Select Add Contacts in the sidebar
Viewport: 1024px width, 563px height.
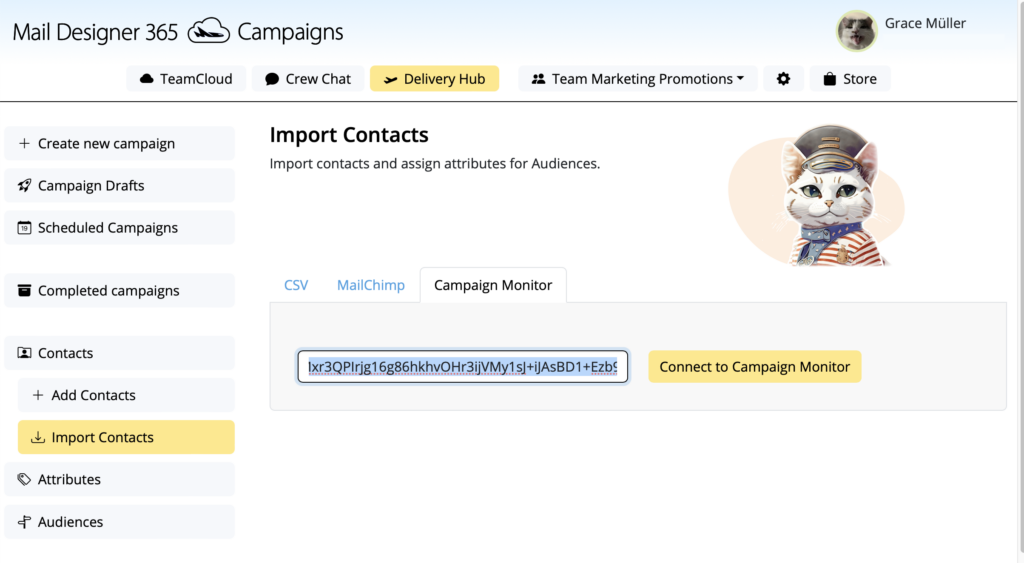click(x=126, y=395)
